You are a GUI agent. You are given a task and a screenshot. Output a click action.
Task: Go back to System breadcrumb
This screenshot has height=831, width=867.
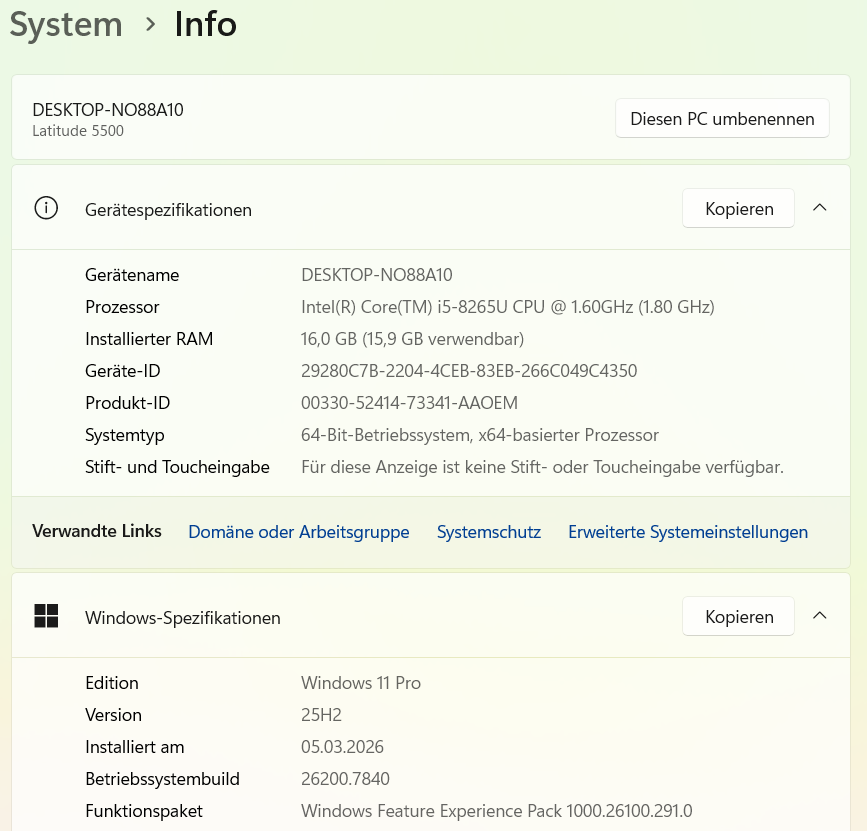tap(66, 25)
